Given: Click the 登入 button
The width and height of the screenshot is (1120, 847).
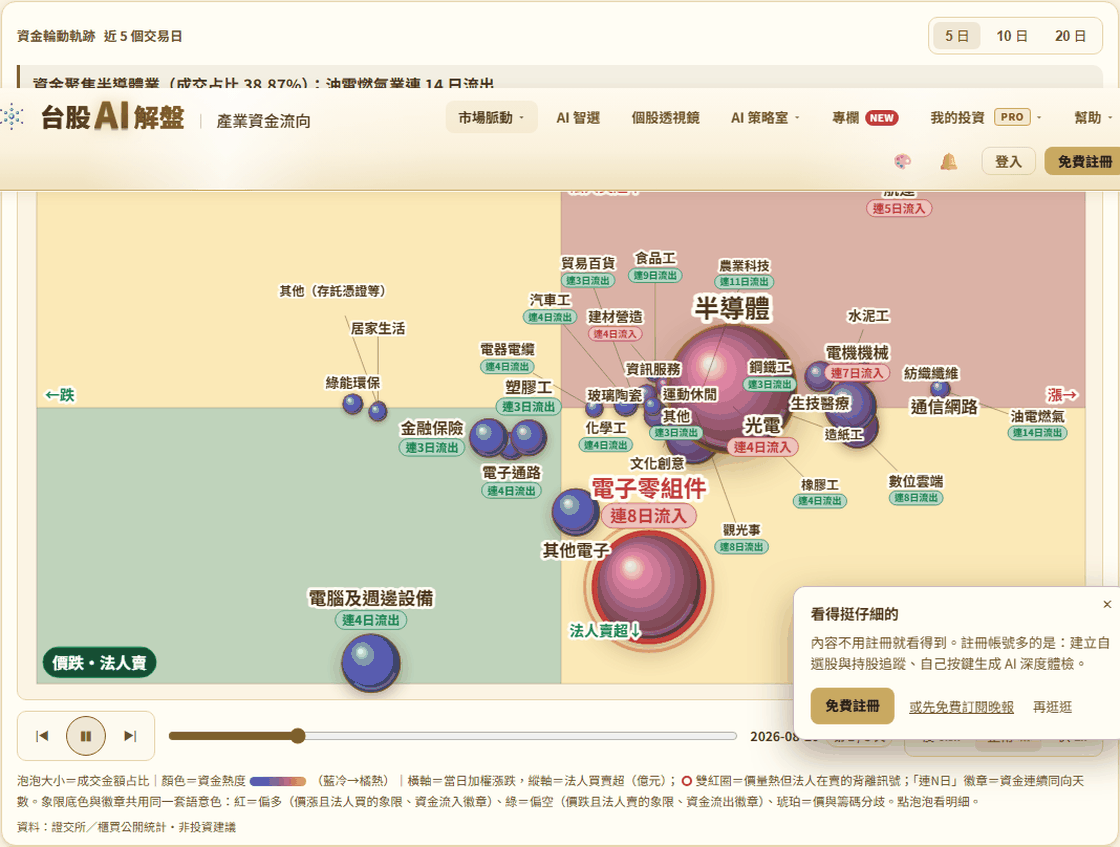Looking at the screenshot, I should click(x=1008, y=161).
